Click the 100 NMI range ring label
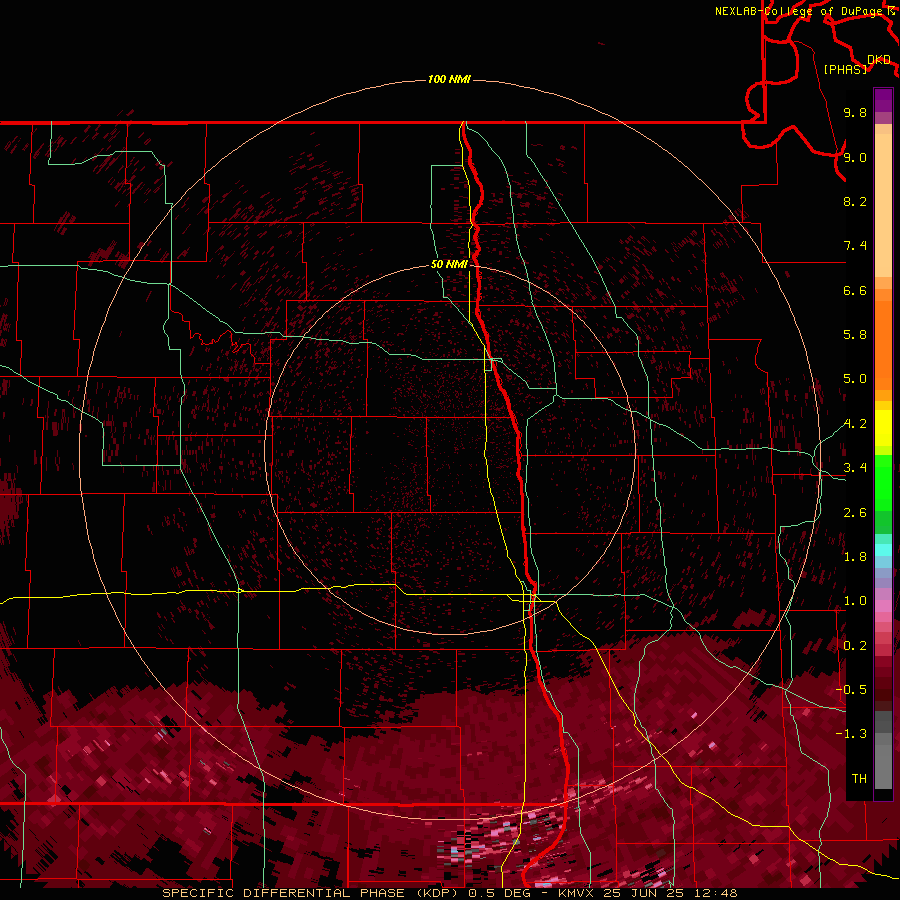 coord(449,79)
